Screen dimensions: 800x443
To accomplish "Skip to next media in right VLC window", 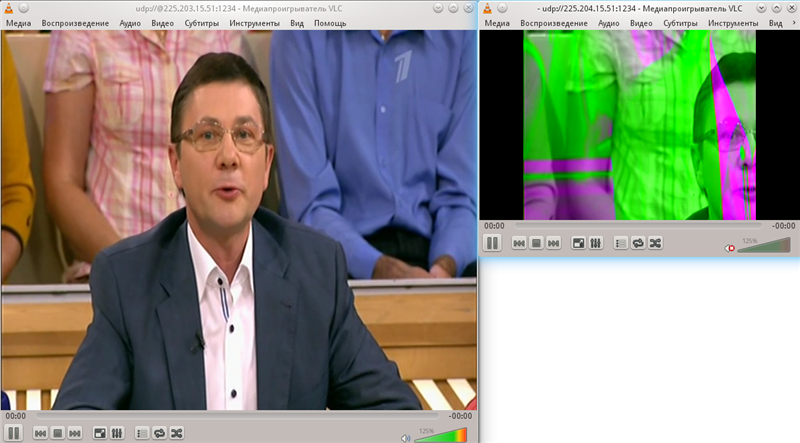I will 554,243.
